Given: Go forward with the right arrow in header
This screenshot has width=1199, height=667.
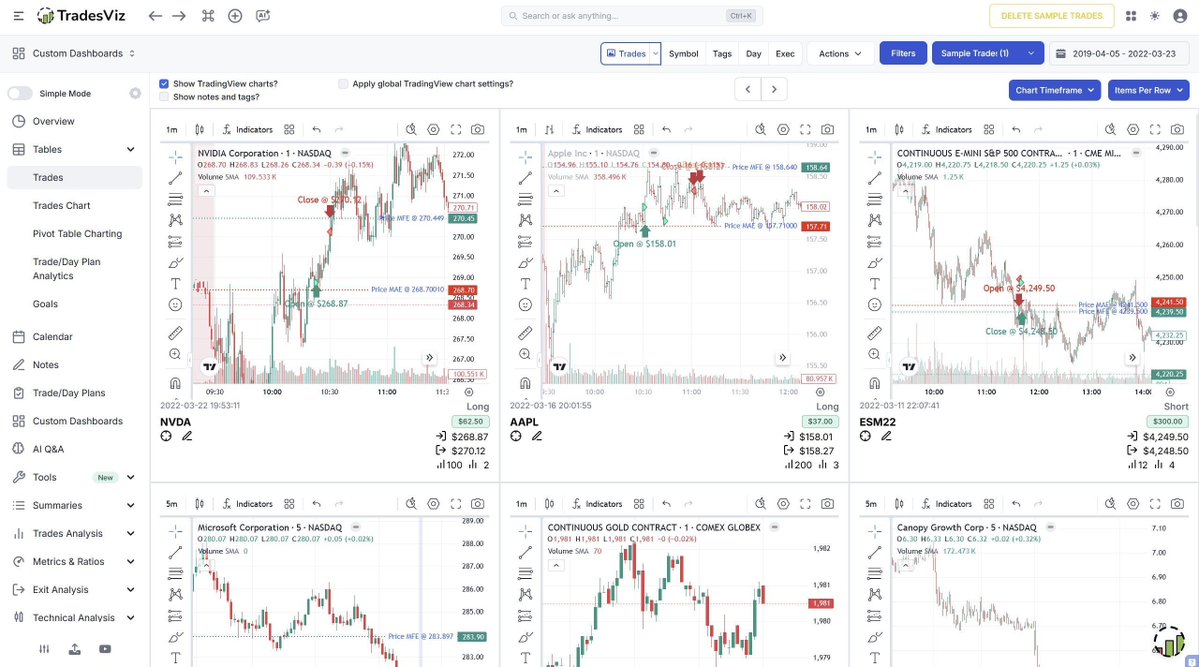Looking at the screenshot, I should pos(179,15).
